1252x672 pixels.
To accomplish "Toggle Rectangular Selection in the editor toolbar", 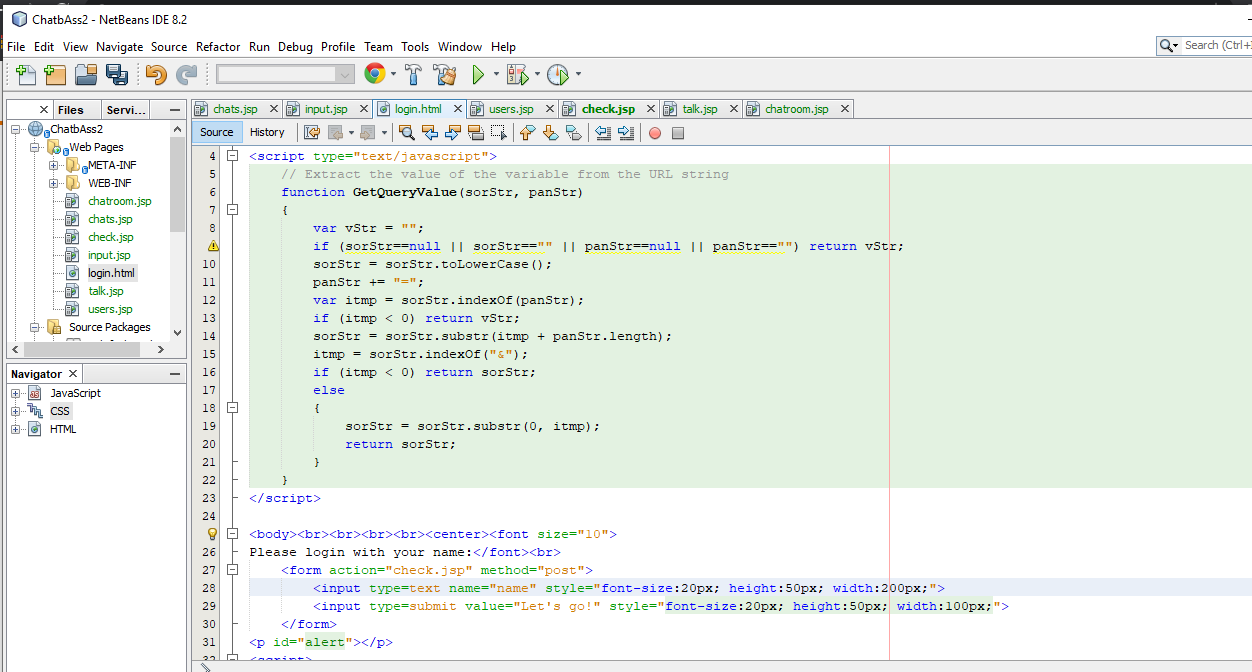I will click(x=498, y=132).
